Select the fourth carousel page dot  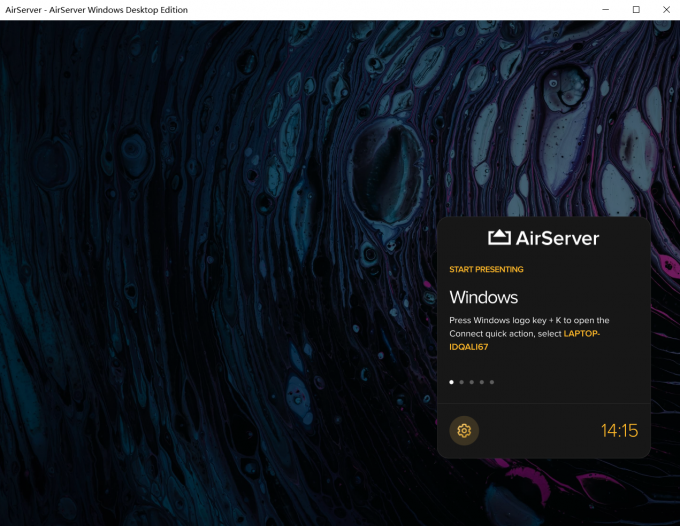coord(482,382)
